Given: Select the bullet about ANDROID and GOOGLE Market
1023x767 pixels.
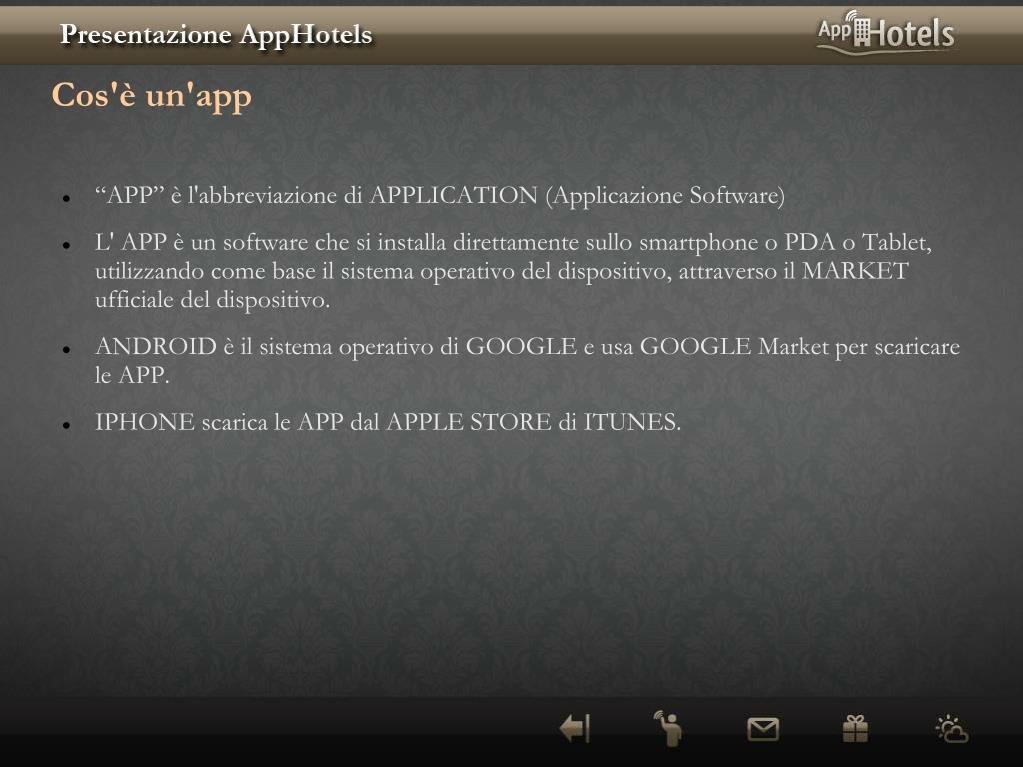Looking at the screenshot, I should tap(527, 360).
